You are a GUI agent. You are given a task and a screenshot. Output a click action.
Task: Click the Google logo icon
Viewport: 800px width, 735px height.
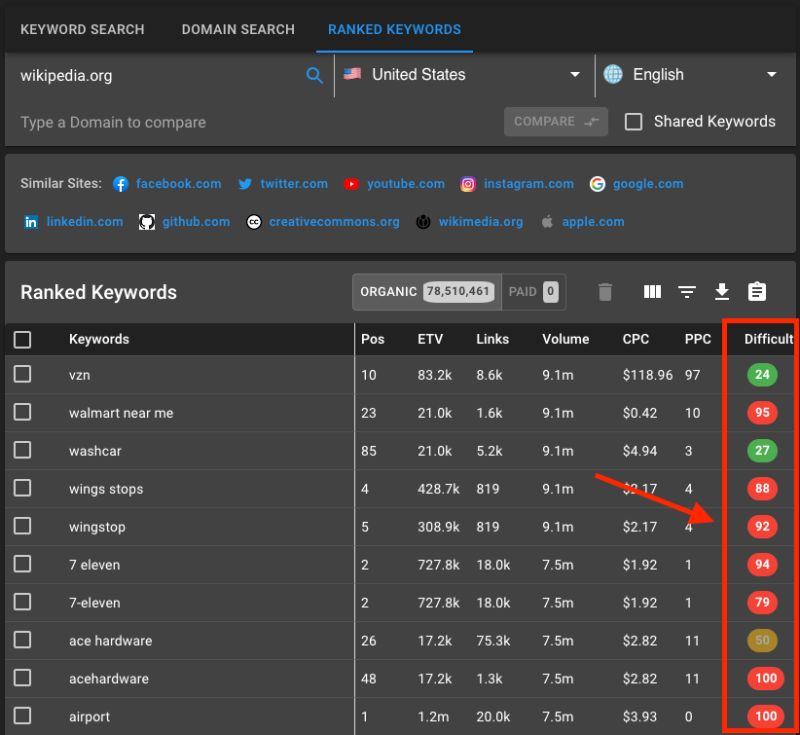click(x=597, y=184)
